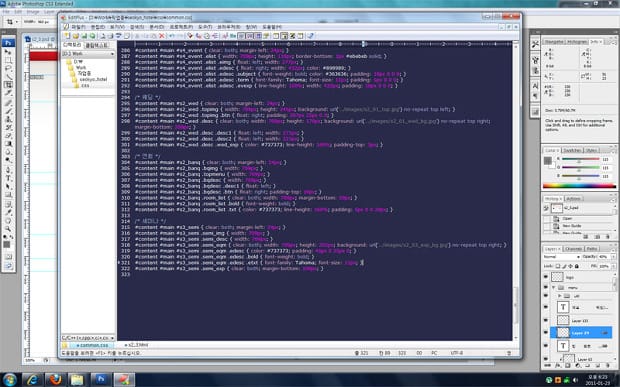Click the Save icon in EditPlus toolbar
The width and height of the screenshot is (620, 387).
83,36
